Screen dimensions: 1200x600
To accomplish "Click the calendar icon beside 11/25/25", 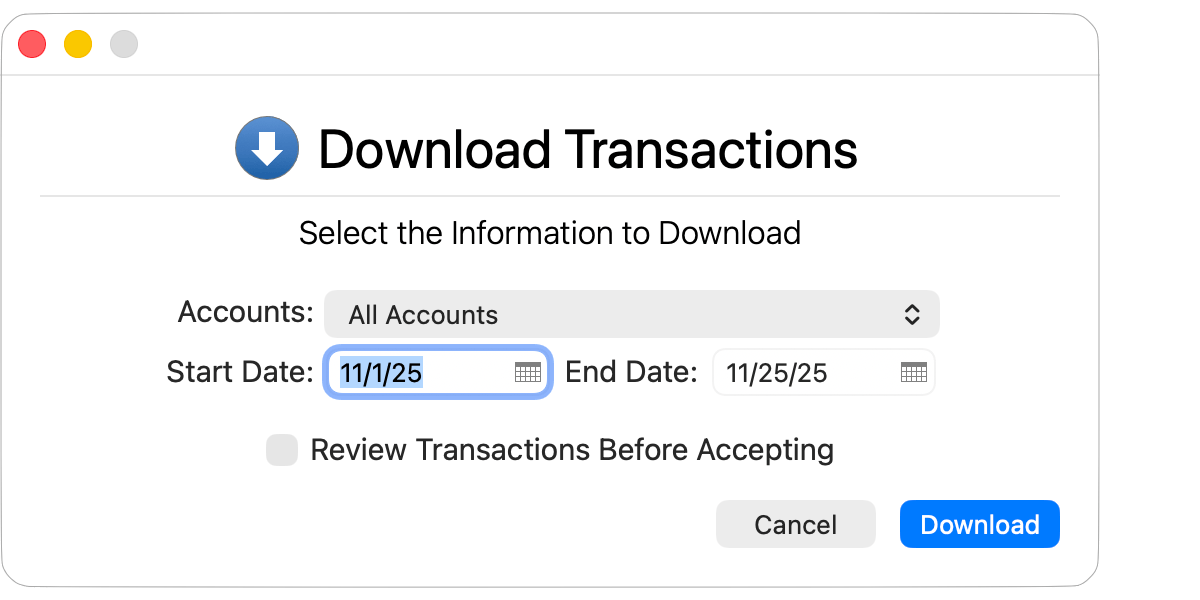I will tap(912, 372).
